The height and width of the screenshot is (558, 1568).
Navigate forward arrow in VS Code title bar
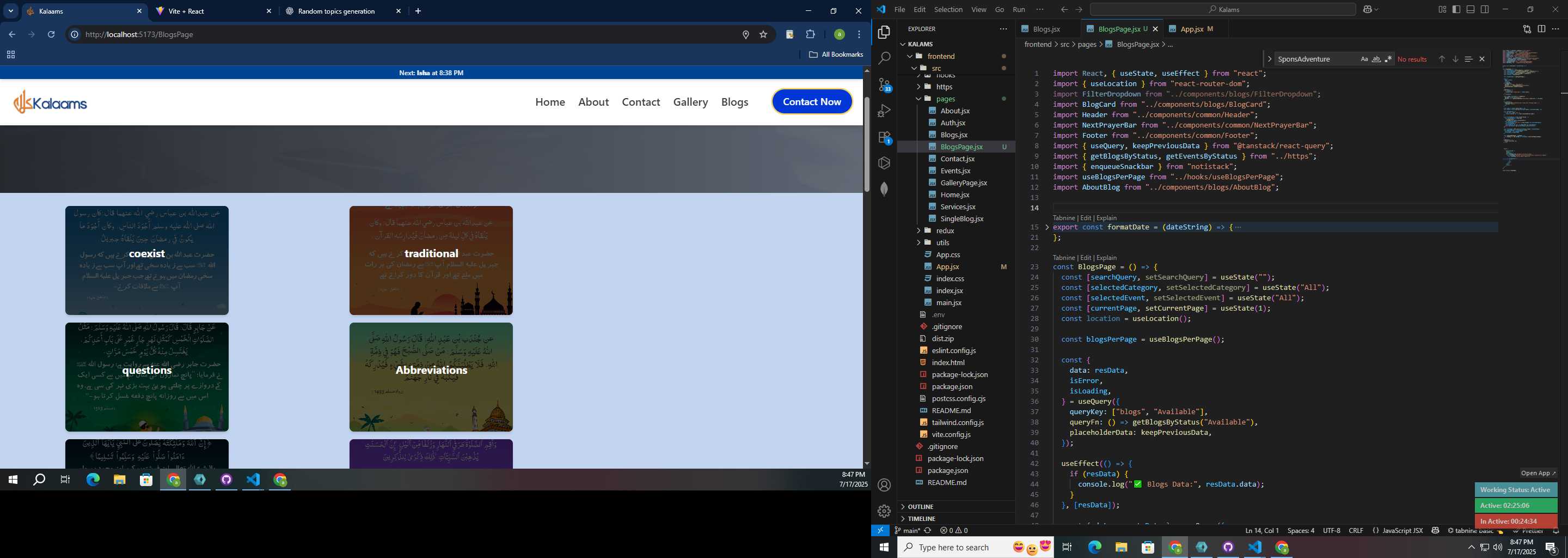(1079, 9)
